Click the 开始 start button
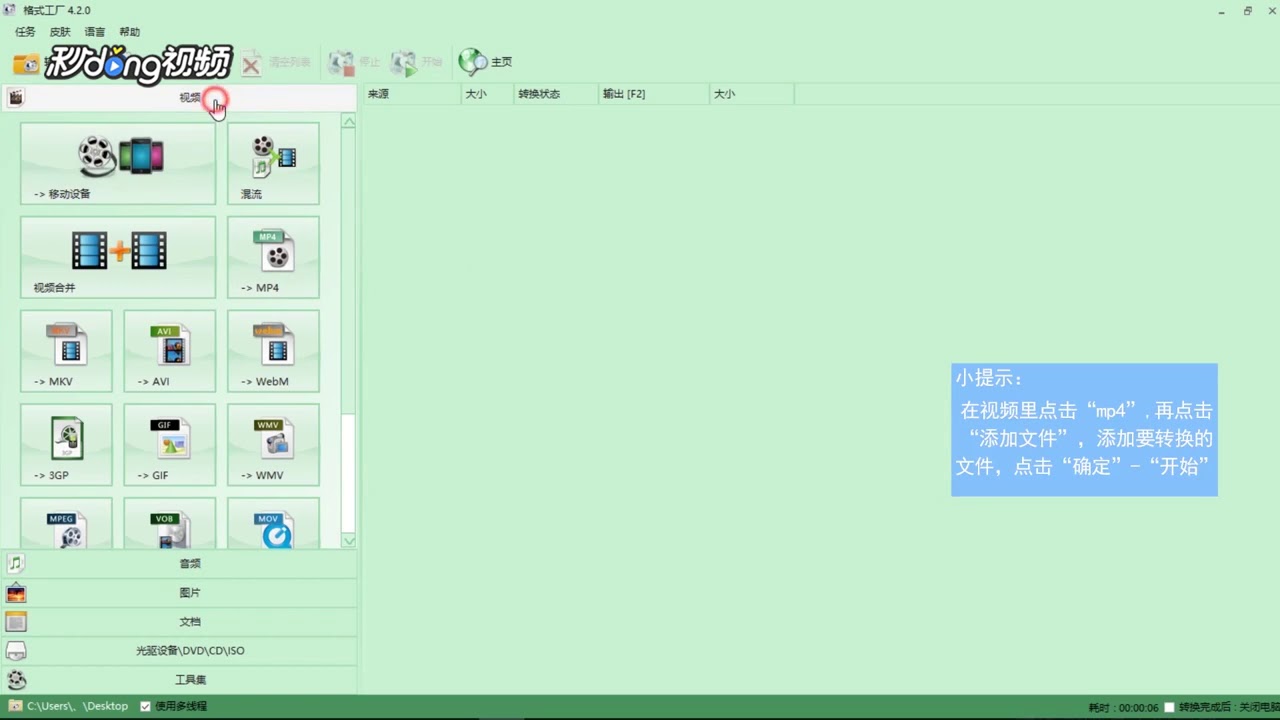Viewport: 1280px width, 720px height. pos(417,62)
